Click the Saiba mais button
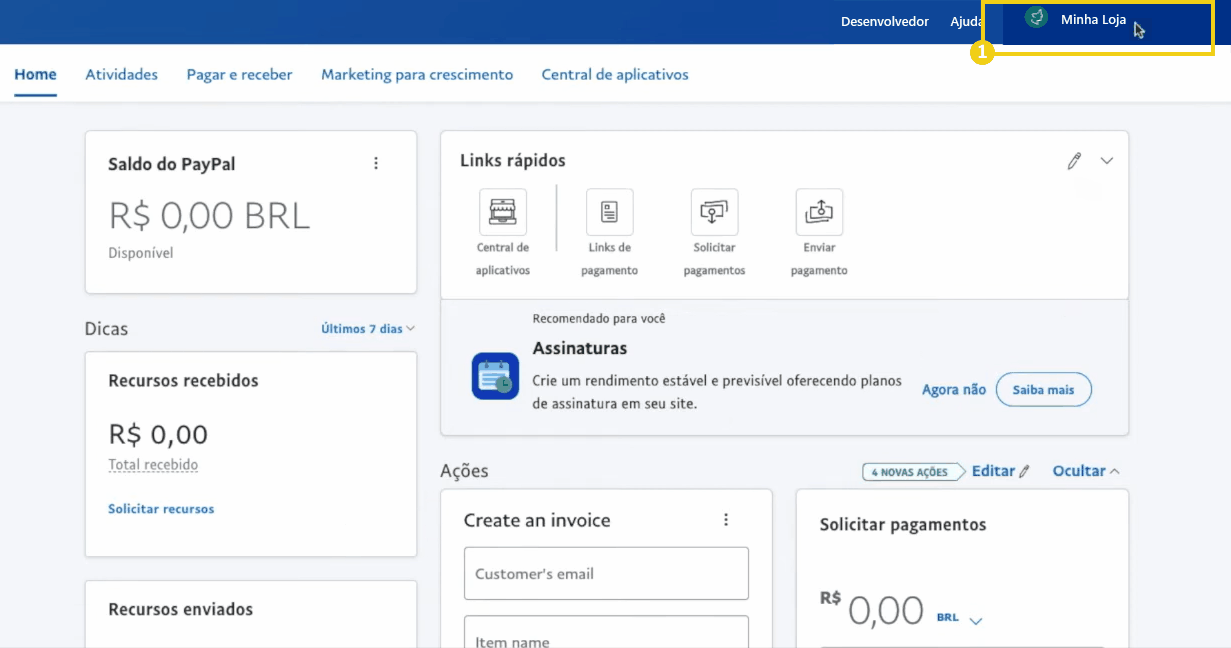Viewport: 1231px width, 648px height. coord(1044,390)
